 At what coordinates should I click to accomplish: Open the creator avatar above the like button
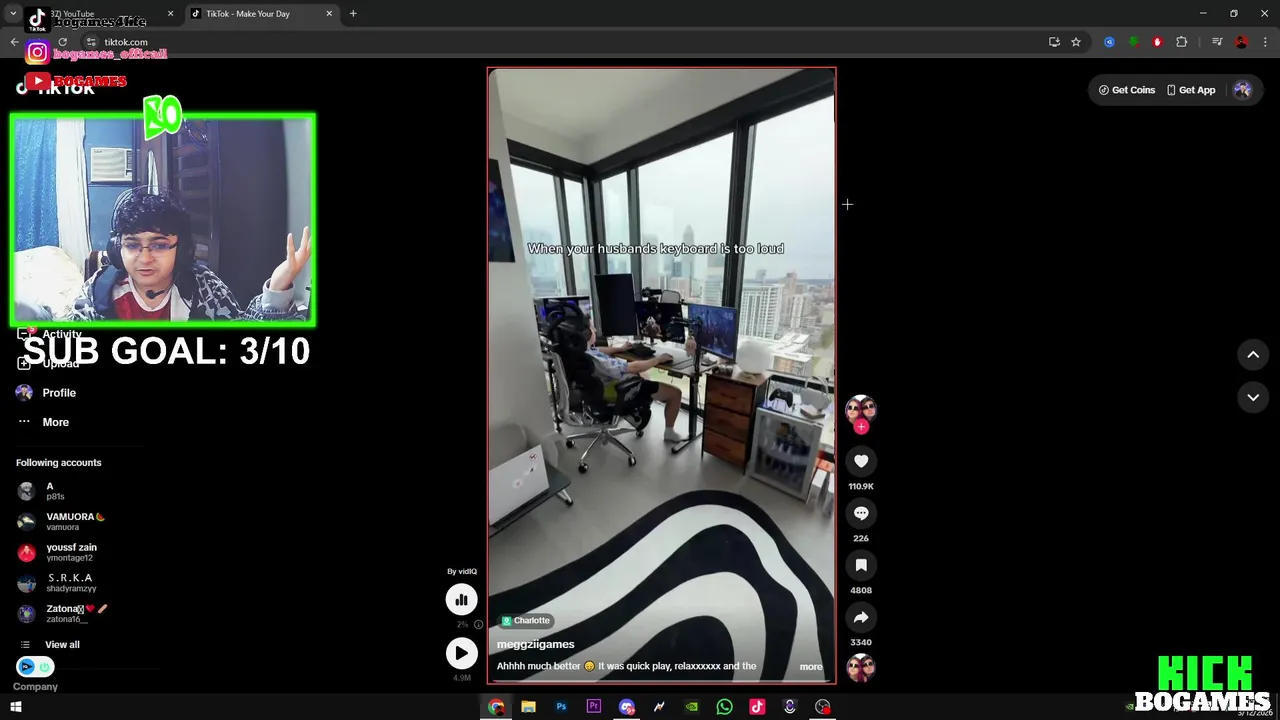point(861,409)
